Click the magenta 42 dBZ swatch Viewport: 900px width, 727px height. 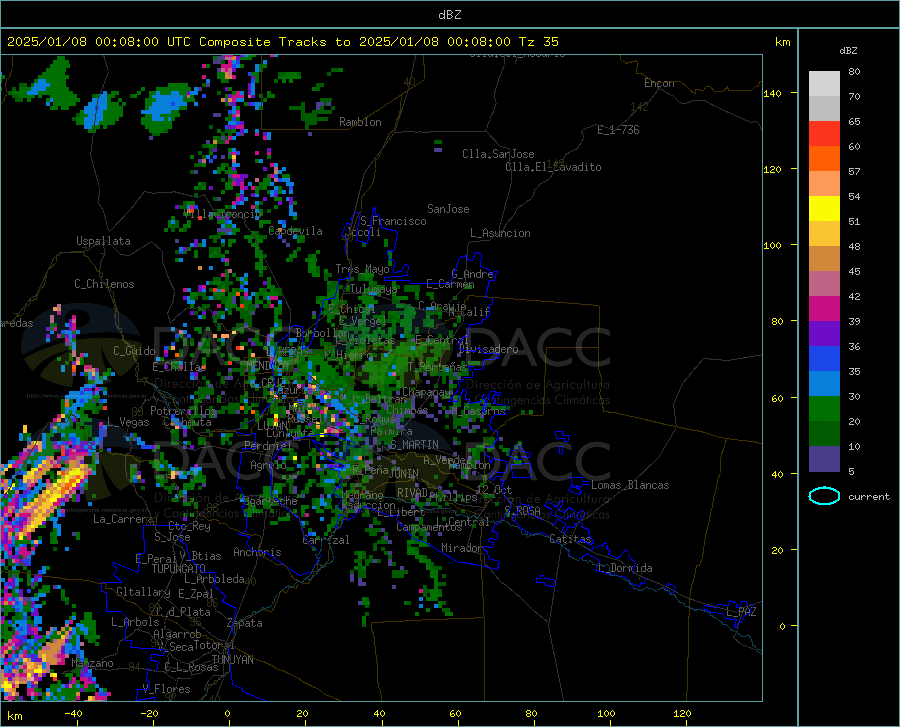point(824,309)
